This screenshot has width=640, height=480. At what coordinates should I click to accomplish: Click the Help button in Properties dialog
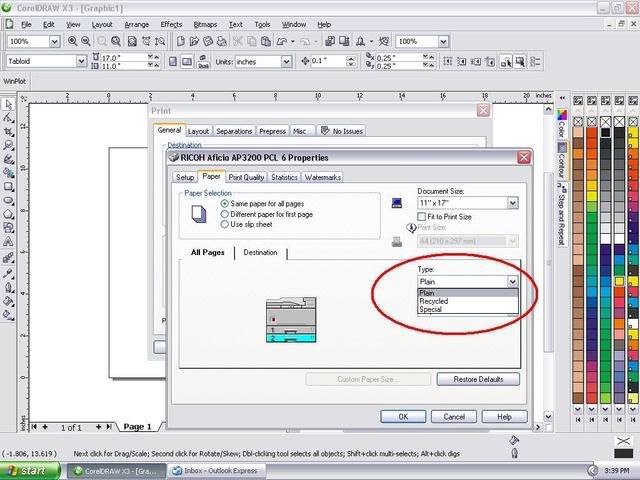504,416
